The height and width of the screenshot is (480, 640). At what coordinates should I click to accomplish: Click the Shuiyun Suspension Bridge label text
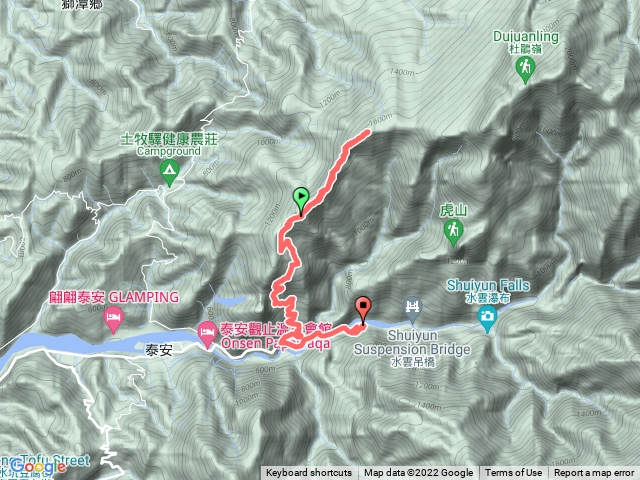412,342
